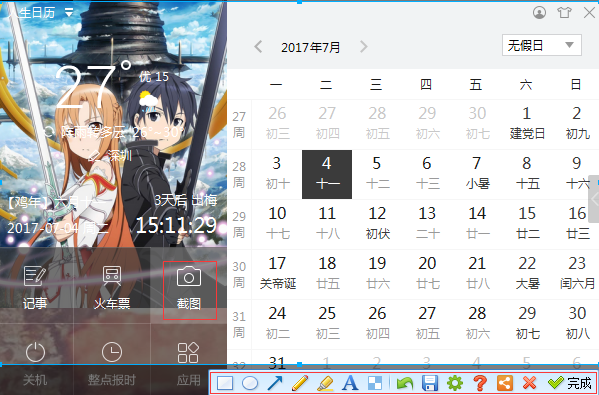Image resolution: width=599 pixels, height=395 pixels.
Task: Click the 15:11:29 clock
Action: coord(176,225)
